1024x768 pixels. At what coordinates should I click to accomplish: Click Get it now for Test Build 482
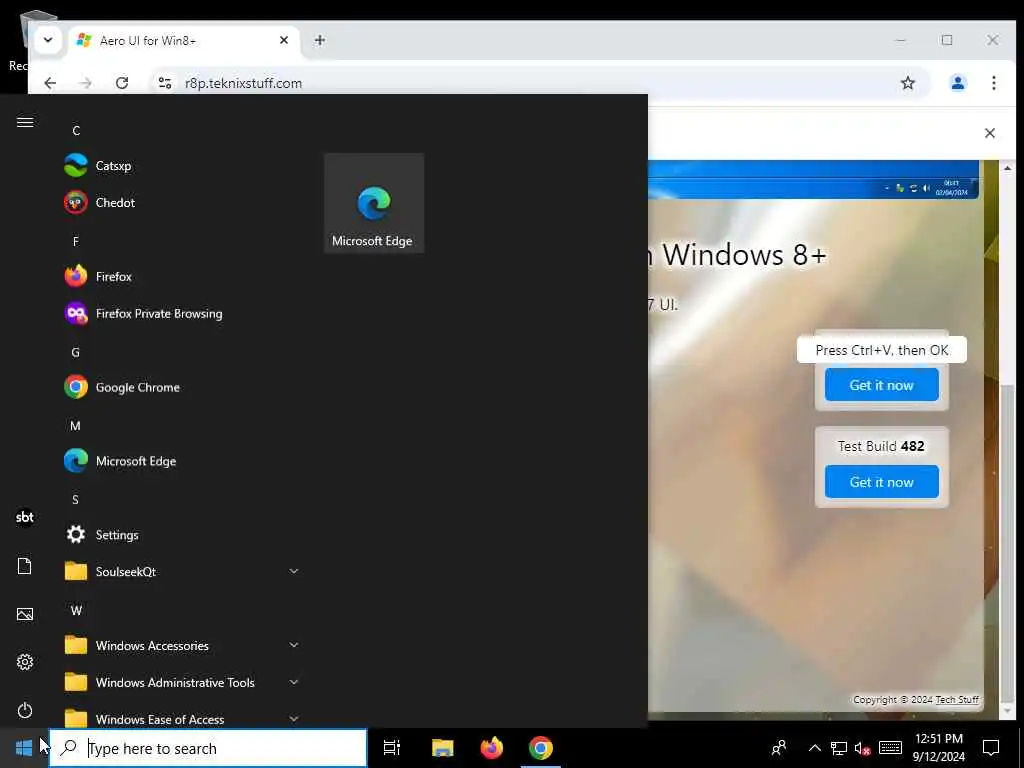(x=882, y=481)
